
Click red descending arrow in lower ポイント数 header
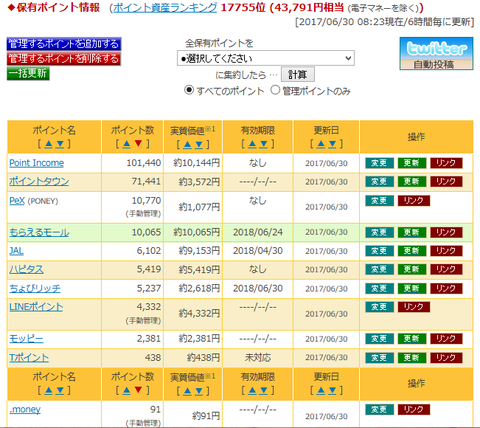click(138, 390)
